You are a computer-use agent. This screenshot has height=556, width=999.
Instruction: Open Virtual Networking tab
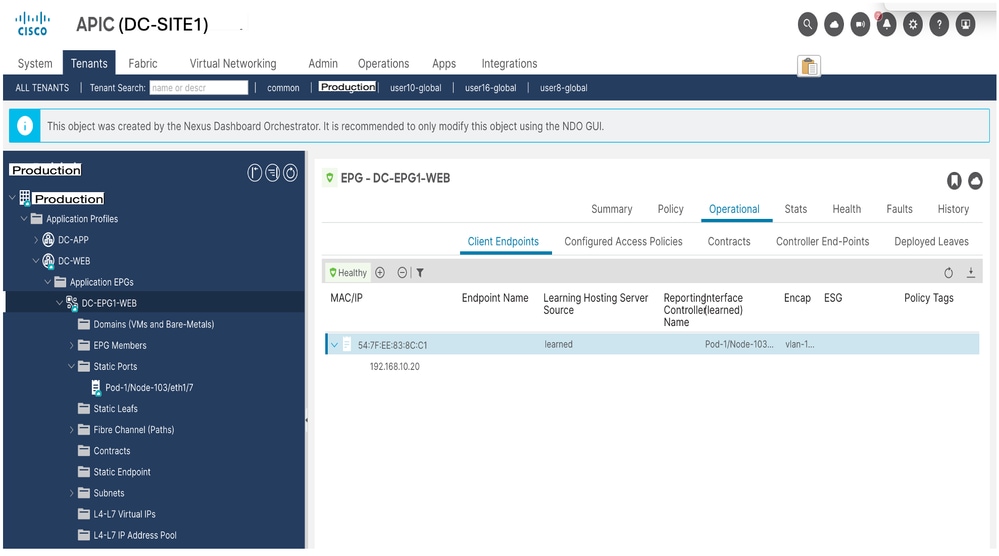[233, 64]
